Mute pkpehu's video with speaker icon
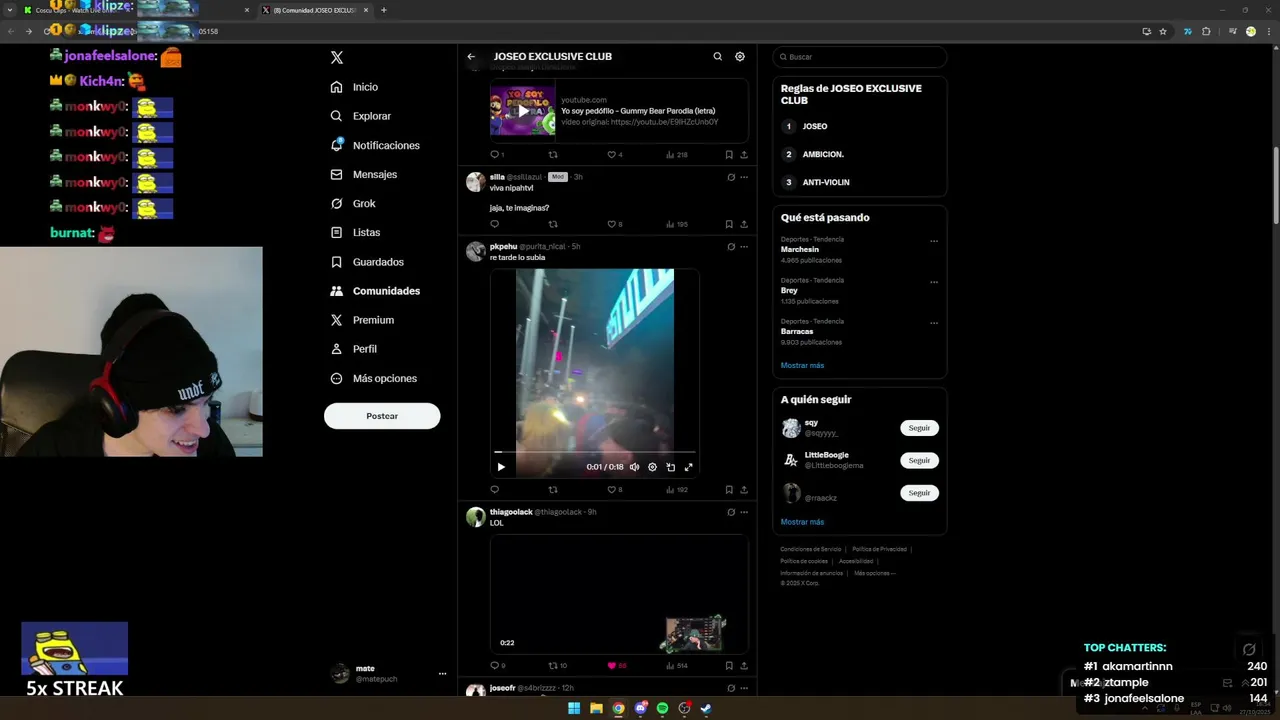Screen dimensions: 1280x720 click(x=634, y=467)
